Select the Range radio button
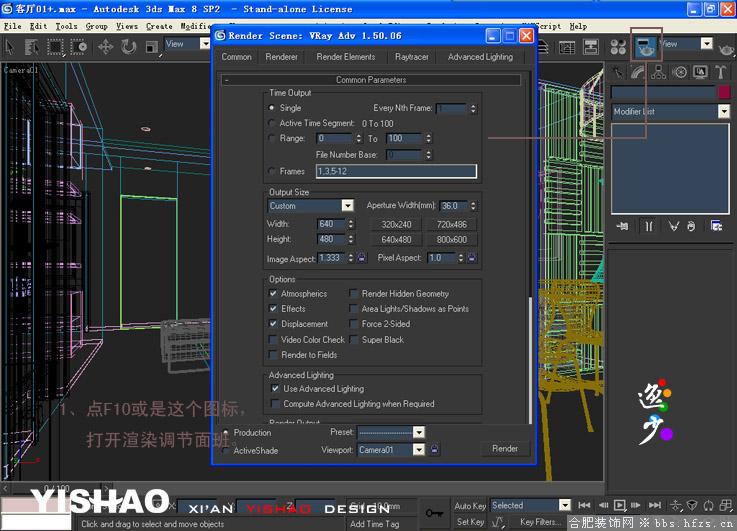737x531 pixels. coord(272,138)
